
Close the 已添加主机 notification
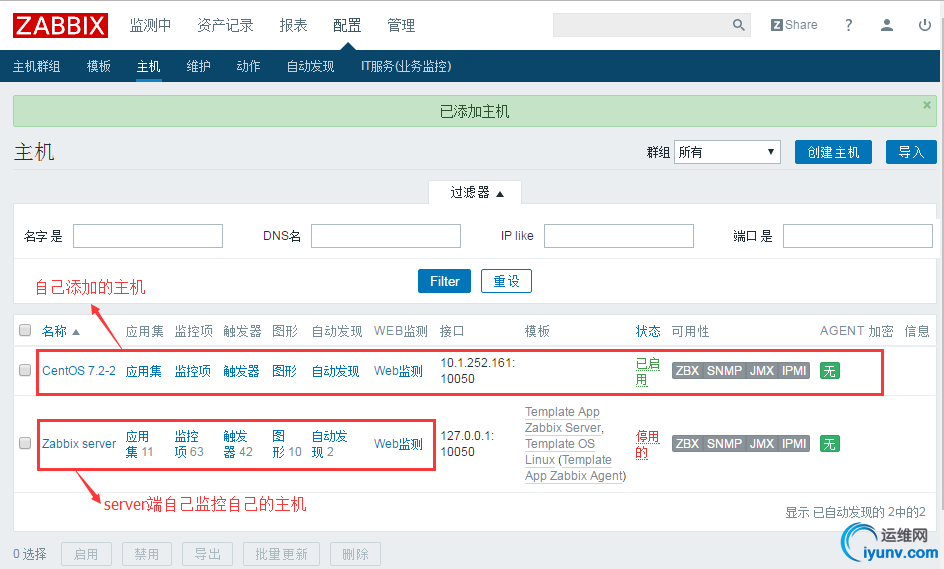point(927,105)
